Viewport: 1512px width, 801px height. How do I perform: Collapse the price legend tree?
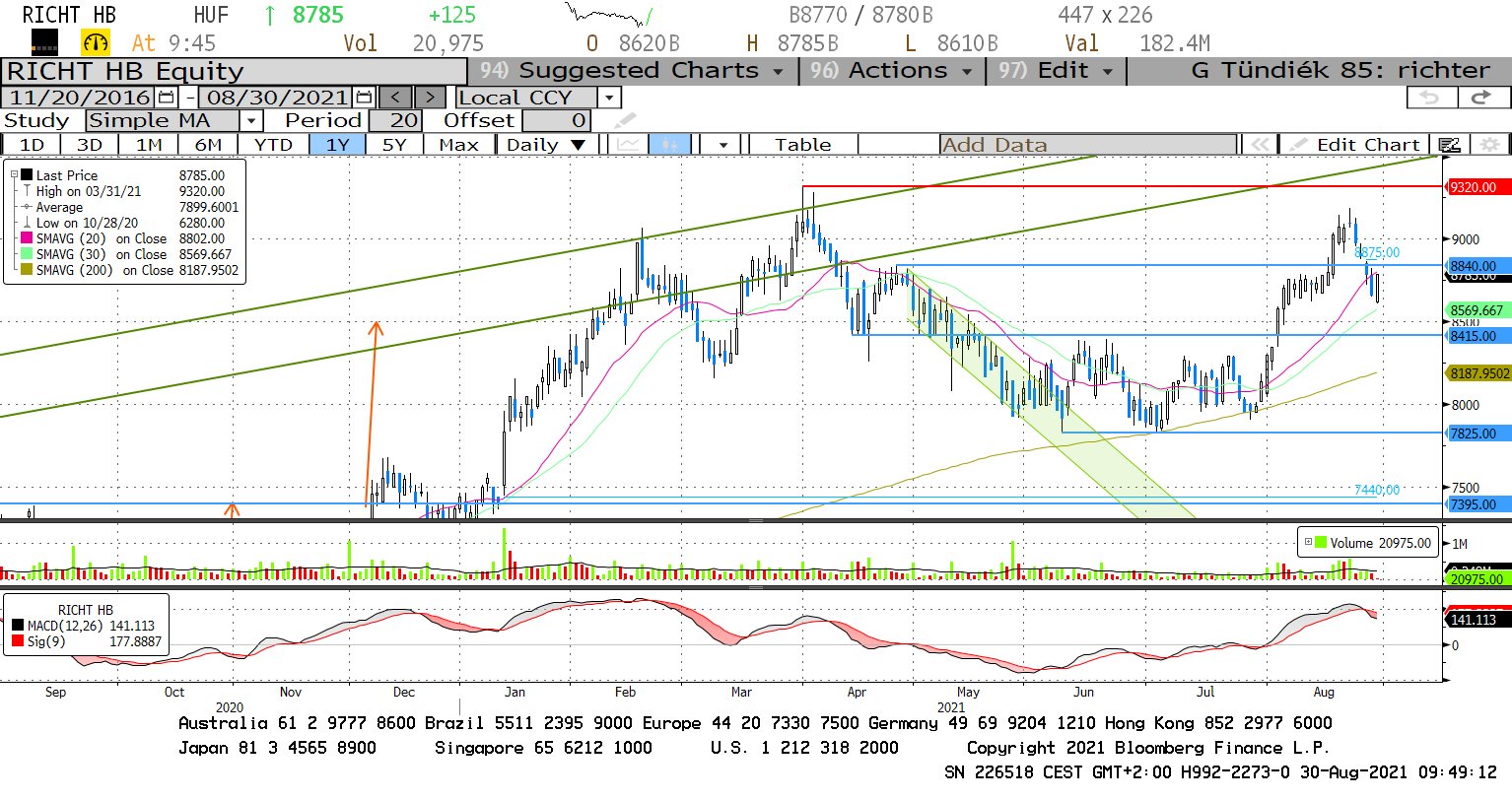click(14, 175)
